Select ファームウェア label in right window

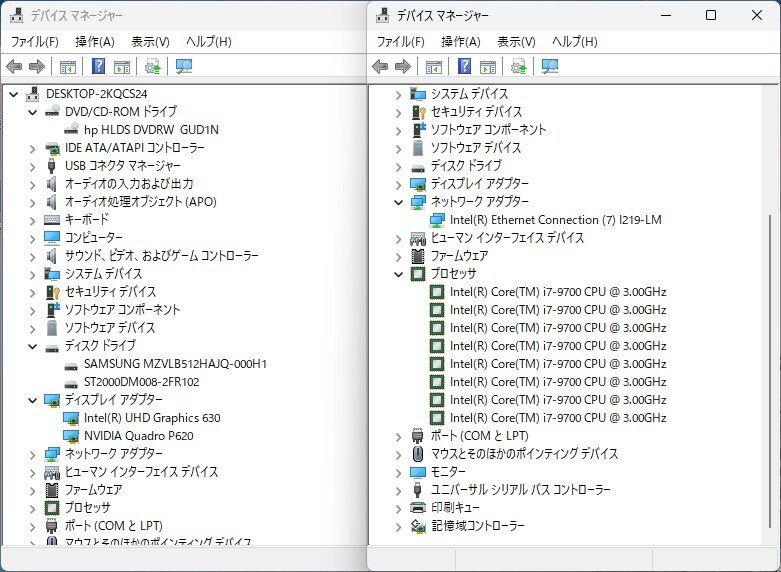pyautogui.click(x=459, y=256)
